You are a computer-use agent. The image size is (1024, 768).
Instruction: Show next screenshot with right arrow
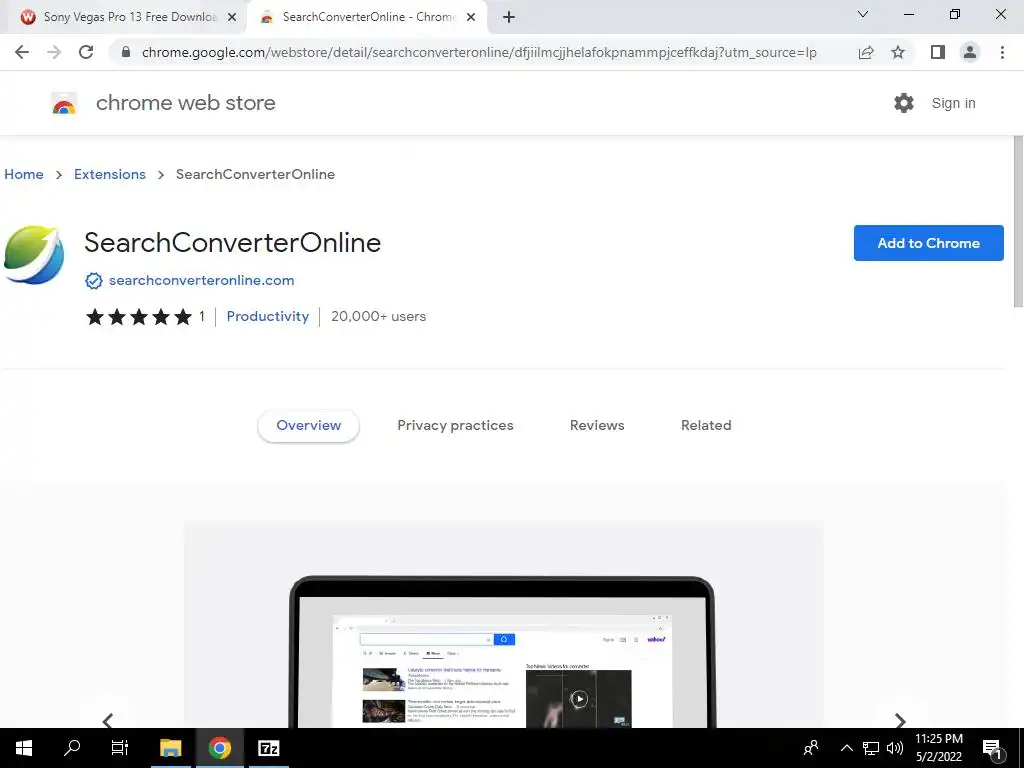coord(900,720)
